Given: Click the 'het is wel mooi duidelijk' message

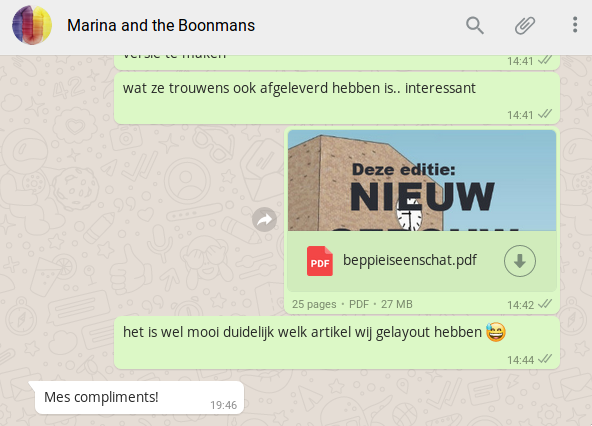Looking at the screenshot, I should point(337,343).
